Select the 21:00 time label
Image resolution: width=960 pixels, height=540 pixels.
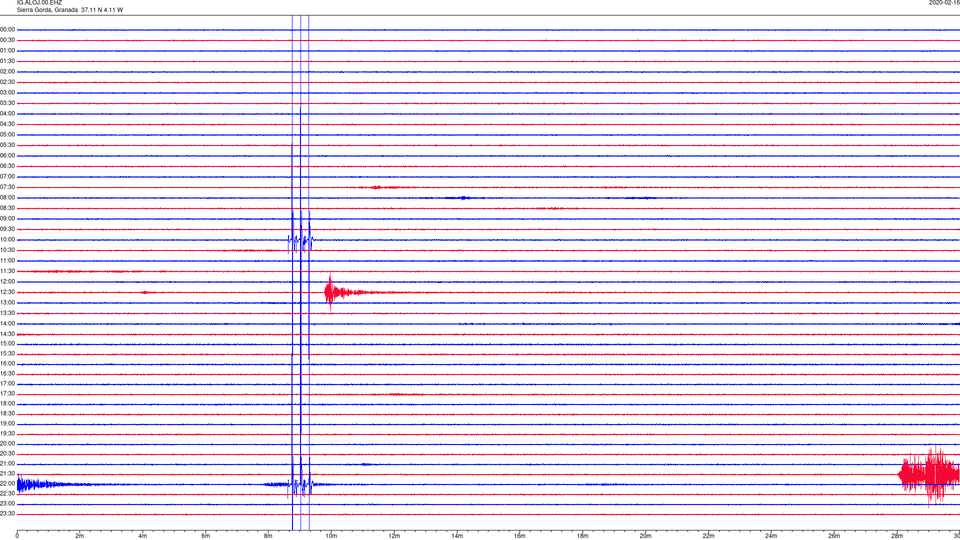tap(7, 463)
